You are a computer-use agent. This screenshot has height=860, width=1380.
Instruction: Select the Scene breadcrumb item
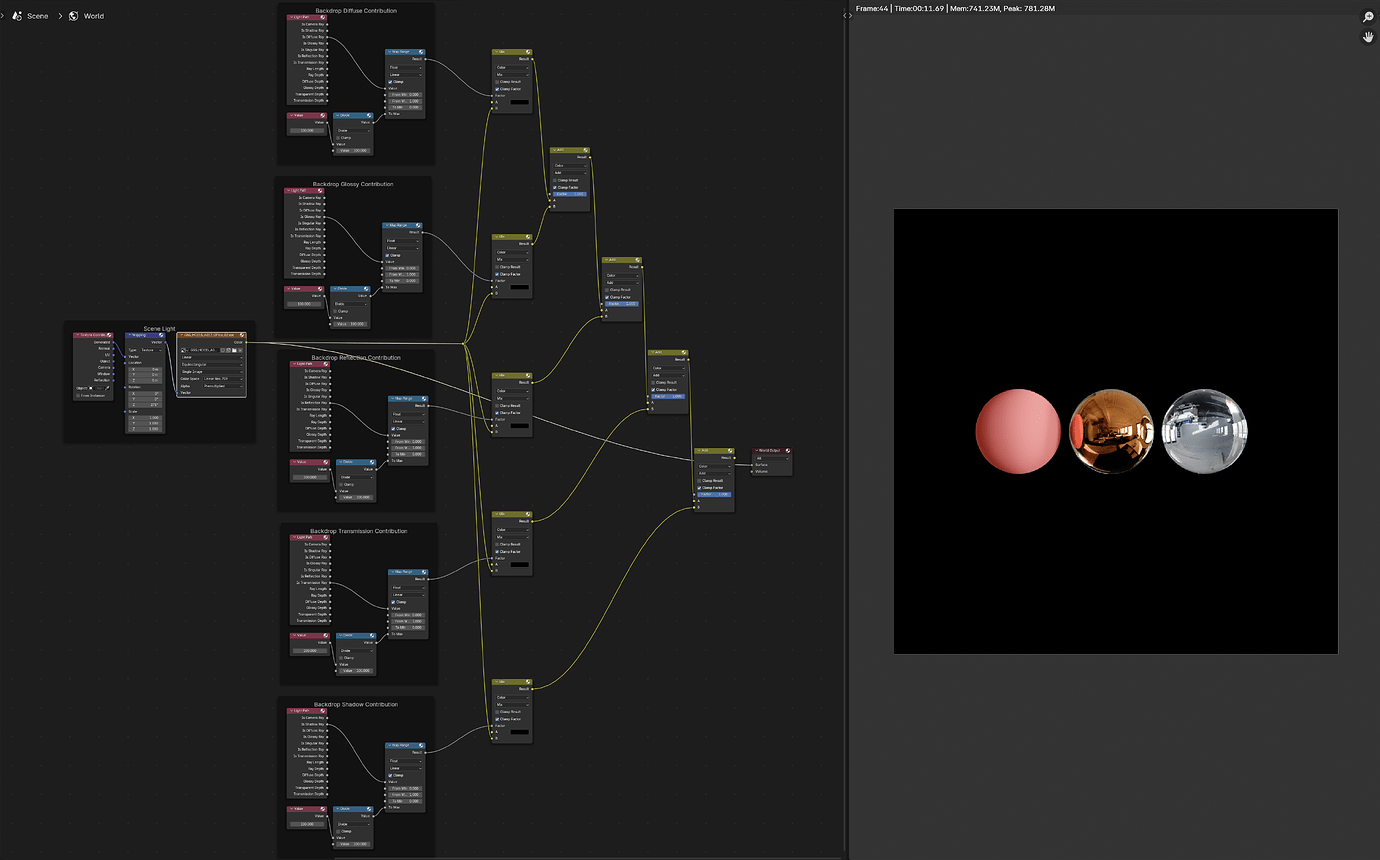(x=37, y=16)
